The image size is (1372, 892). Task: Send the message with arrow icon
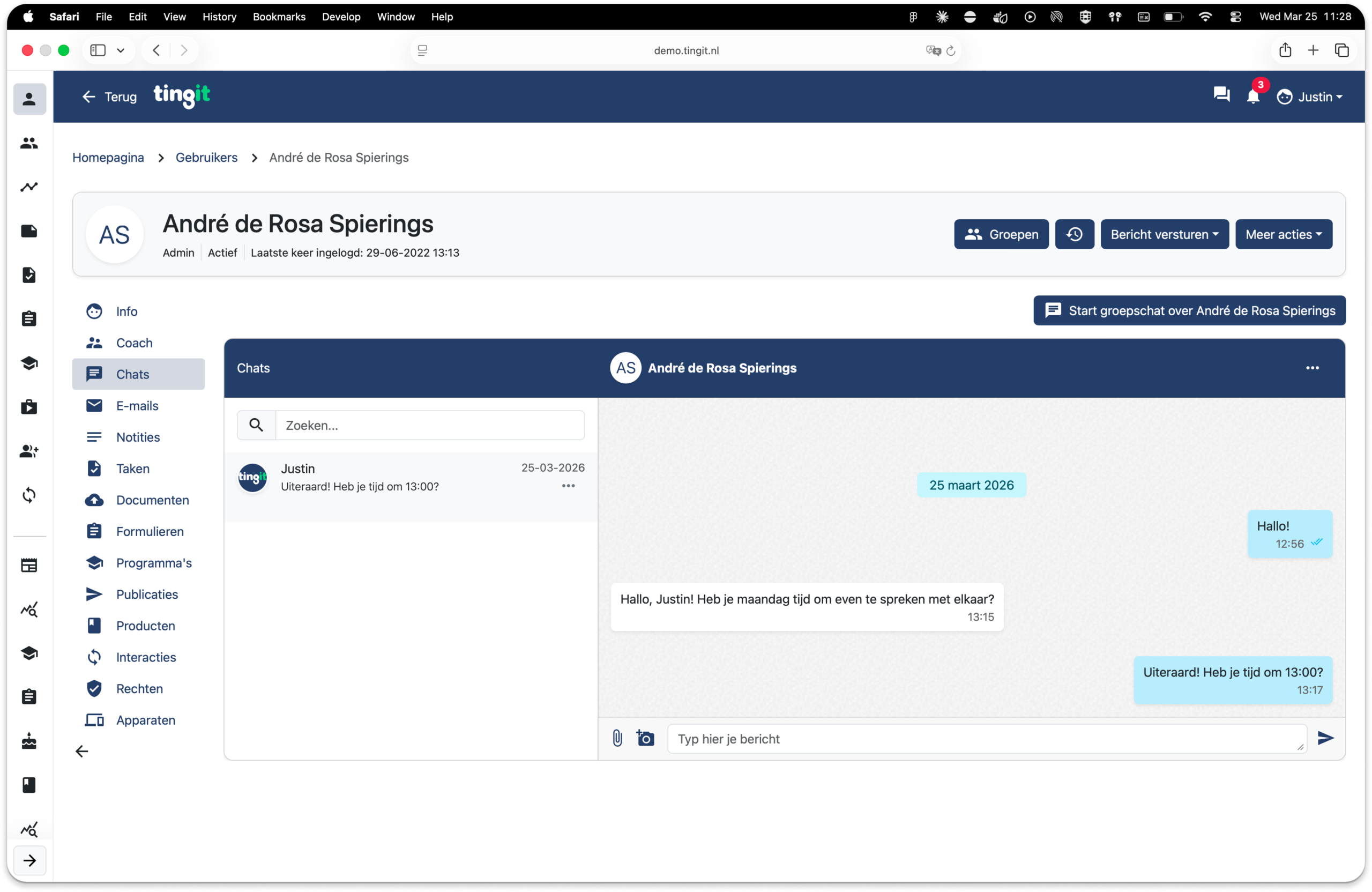[x=1326, y=738]
